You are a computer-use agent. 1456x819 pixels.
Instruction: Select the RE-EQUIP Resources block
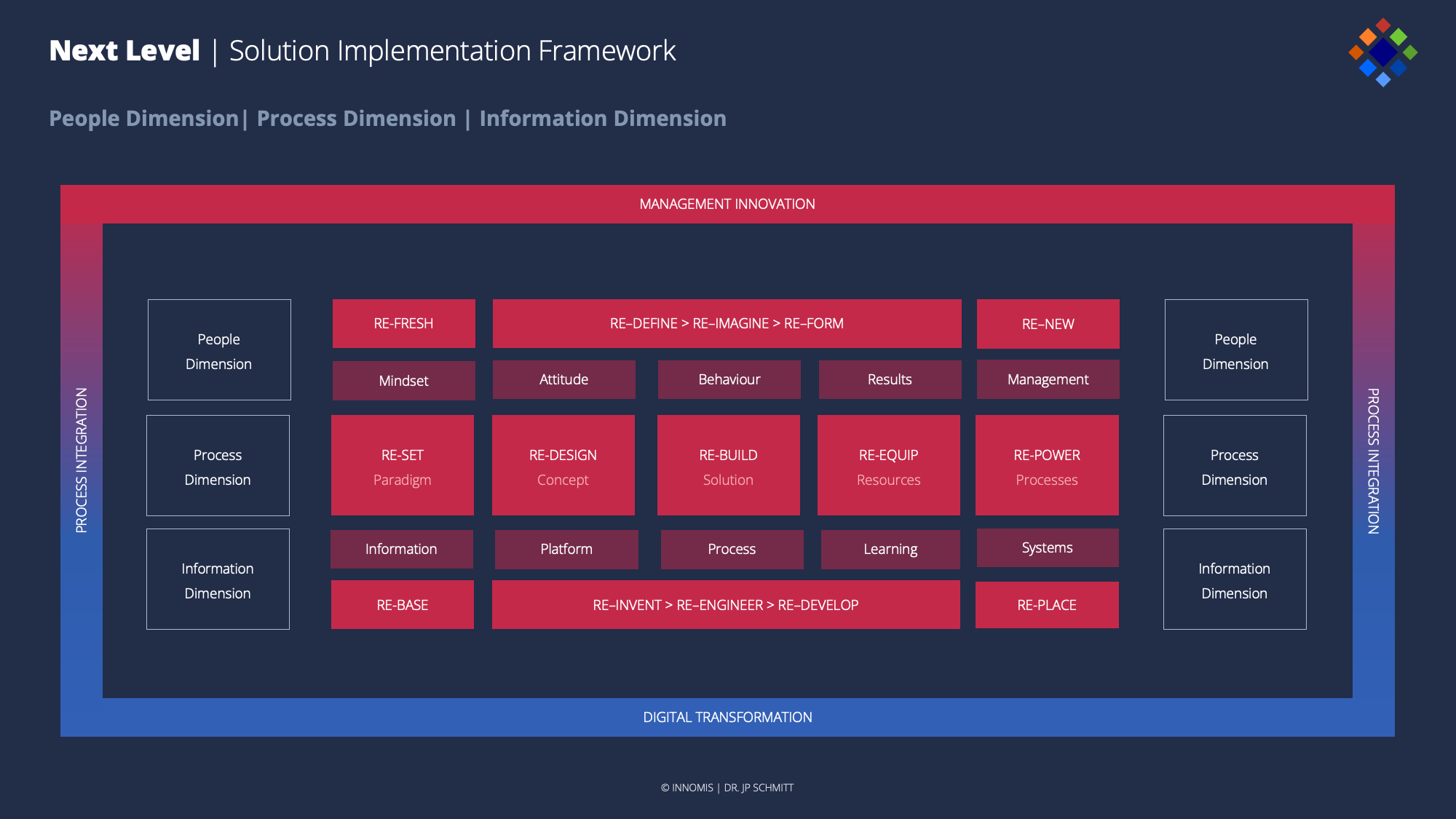point(888,466)
